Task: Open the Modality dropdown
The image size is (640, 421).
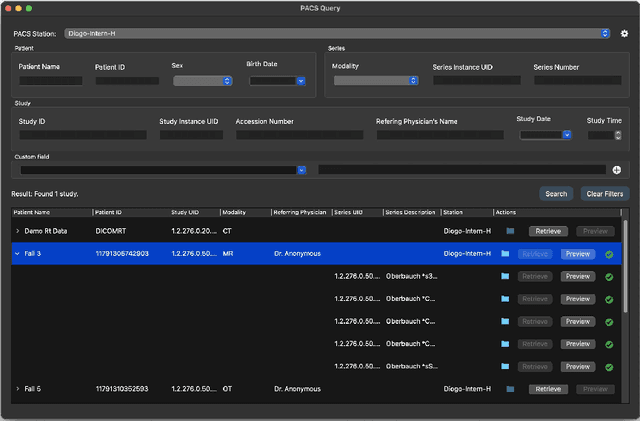Action: (x=376, y=80)
